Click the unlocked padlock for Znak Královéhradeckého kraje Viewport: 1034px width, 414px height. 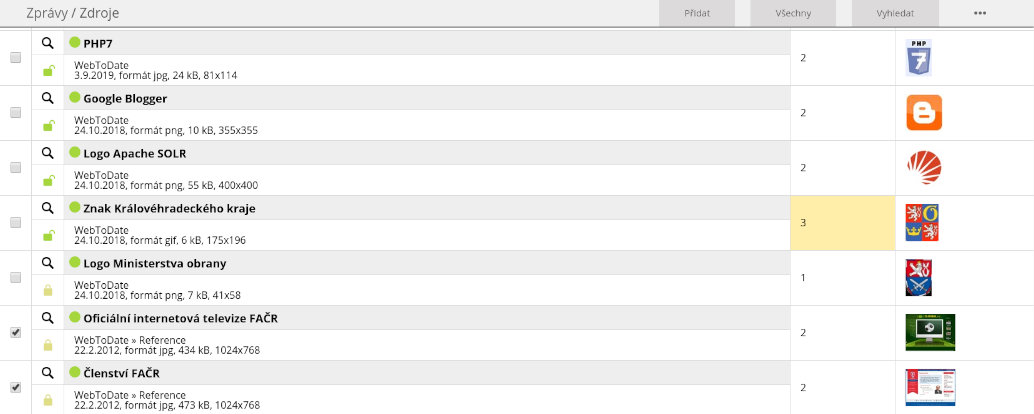(x=47, y=236)
